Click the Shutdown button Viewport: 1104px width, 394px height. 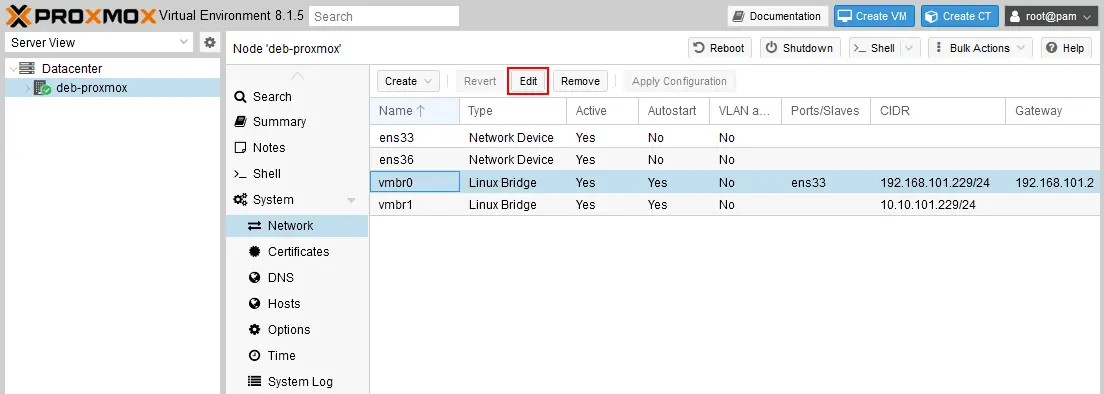point(800,48)
